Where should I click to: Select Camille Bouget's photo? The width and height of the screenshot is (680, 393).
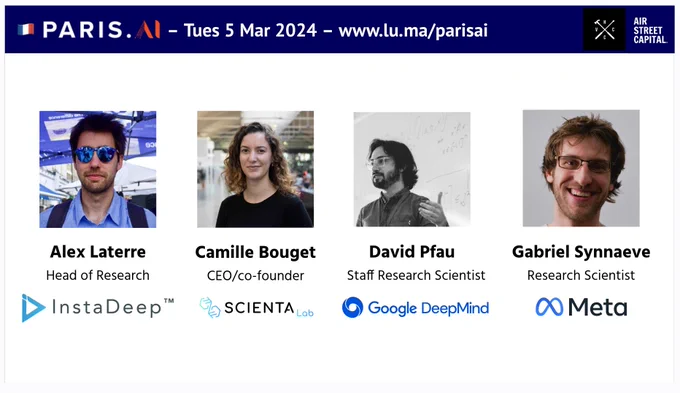(x=255, y=169)
